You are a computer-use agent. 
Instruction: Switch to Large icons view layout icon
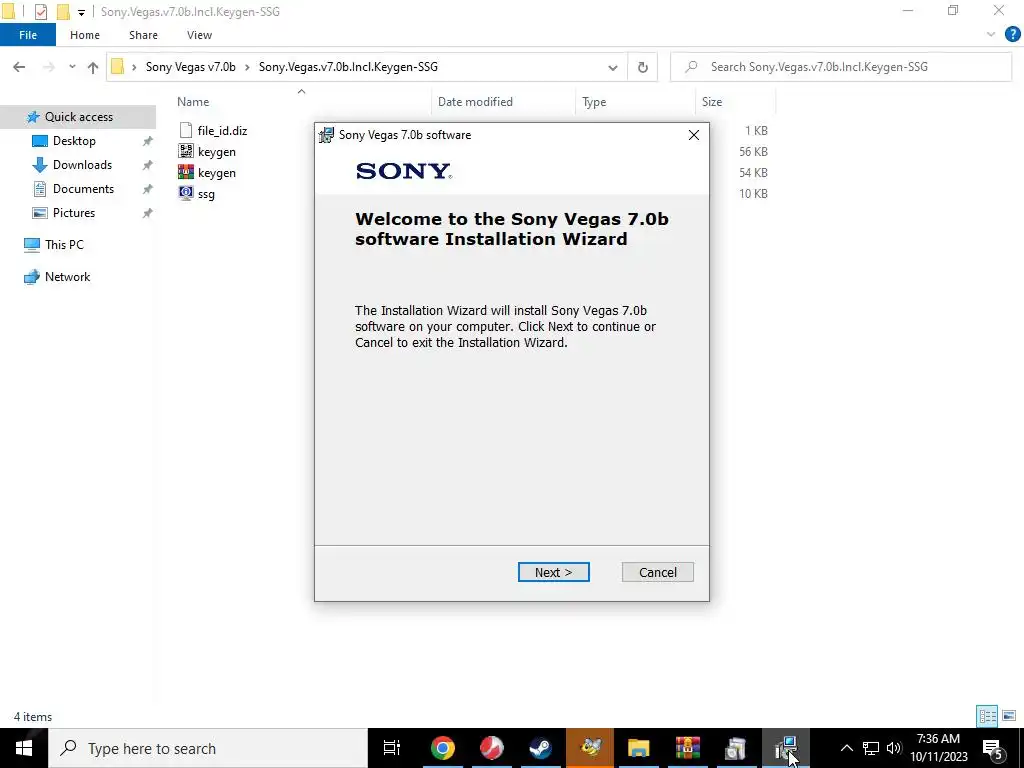point(1009,716)
